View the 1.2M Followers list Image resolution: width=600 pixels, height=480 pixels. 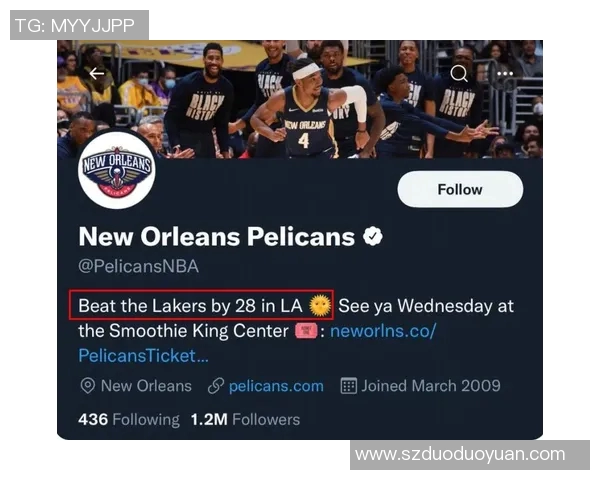[245, 419]
